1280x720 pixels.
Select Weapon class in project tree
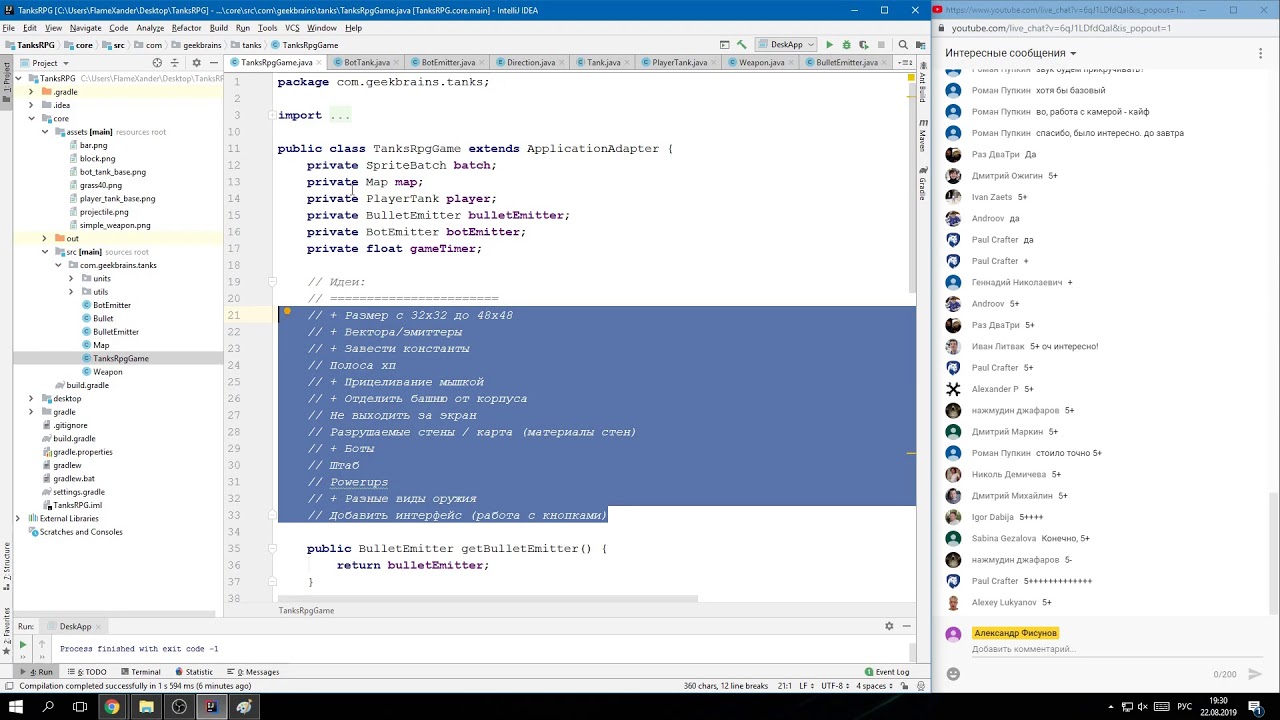coord(107,372)
